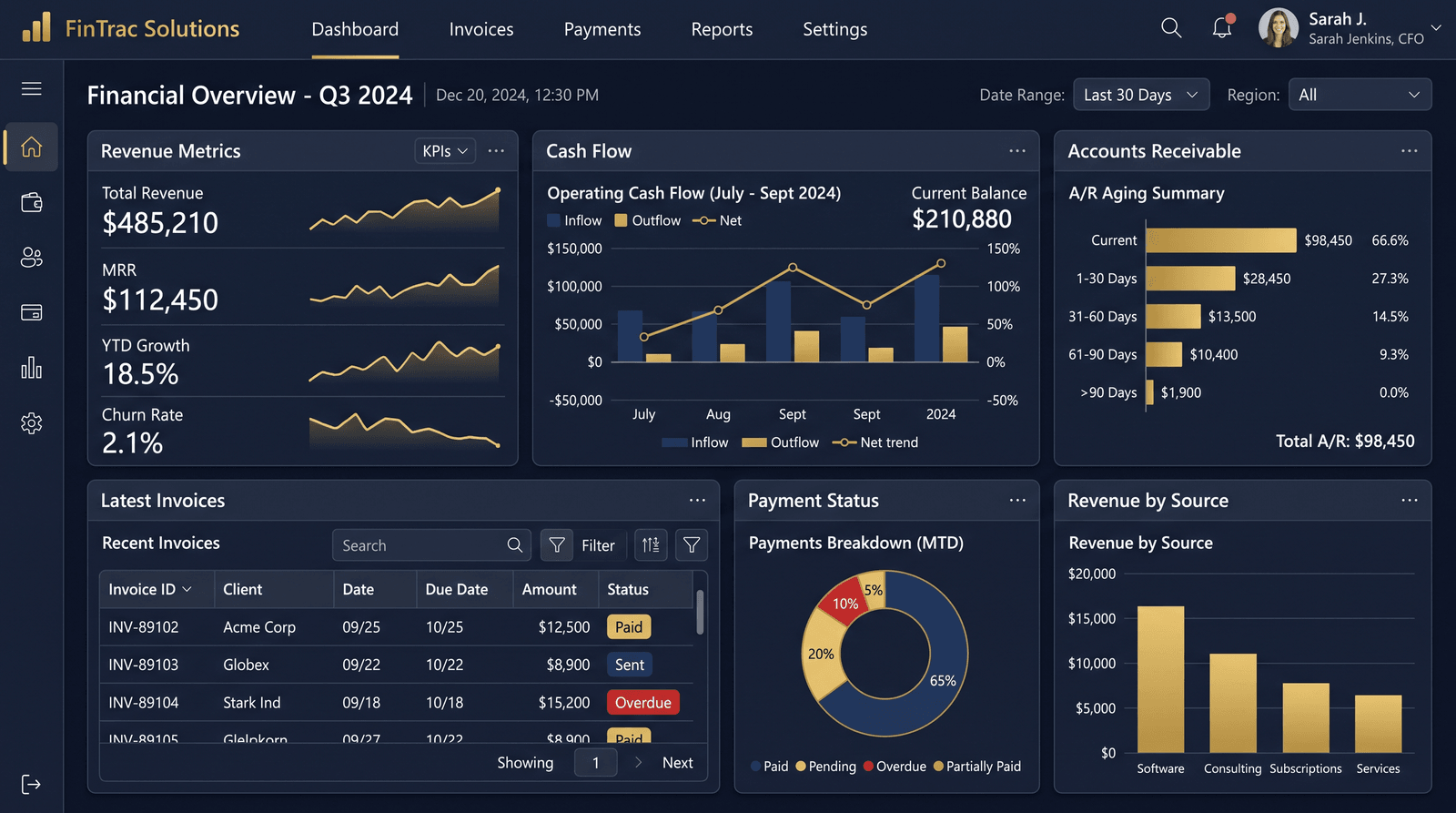
Task: Open the wallet icon in sidebar
Action: [32, 202]
